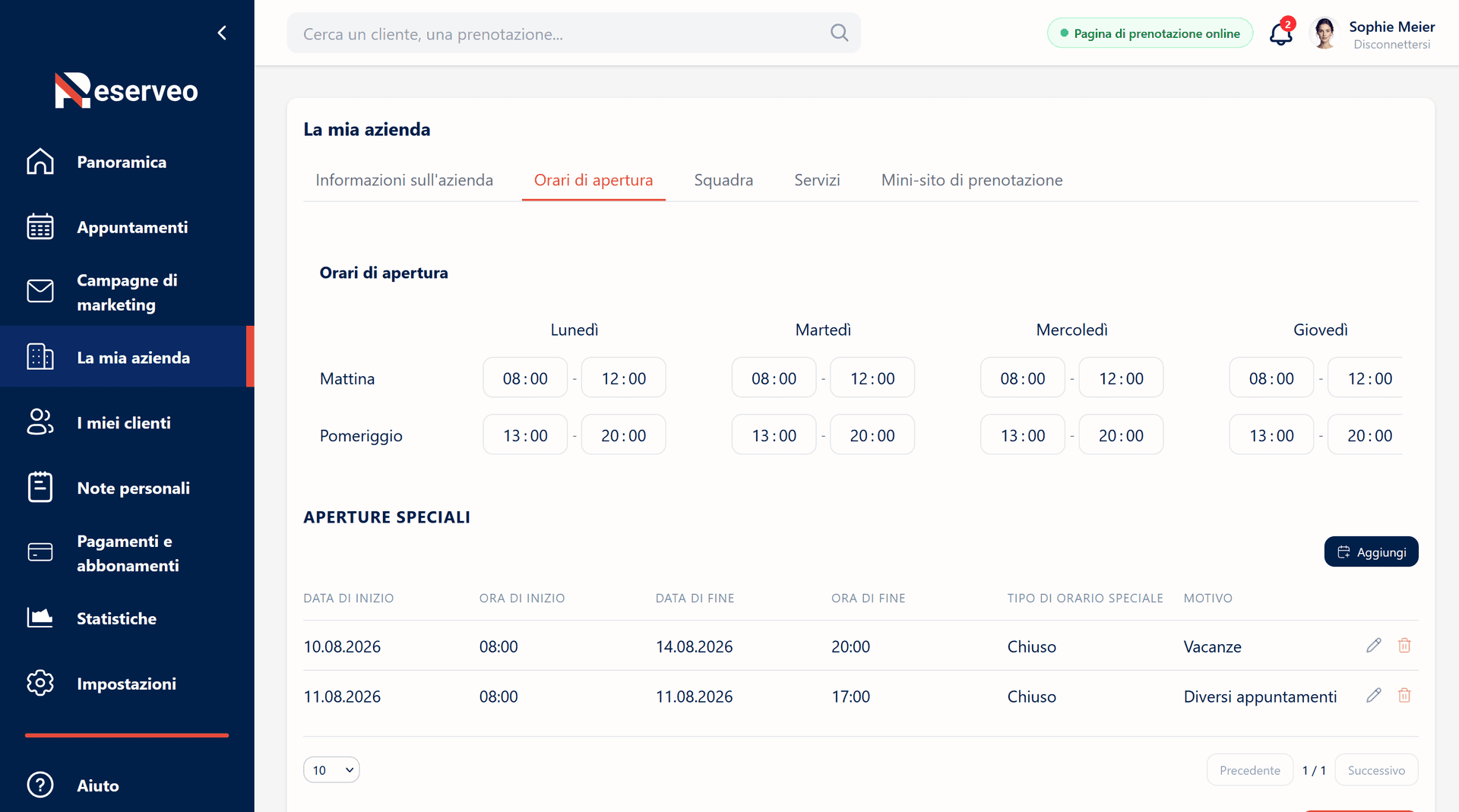Click Sophie Meier profile avatar
This screenshot has height=812, width=1459.
(1325, 33)
